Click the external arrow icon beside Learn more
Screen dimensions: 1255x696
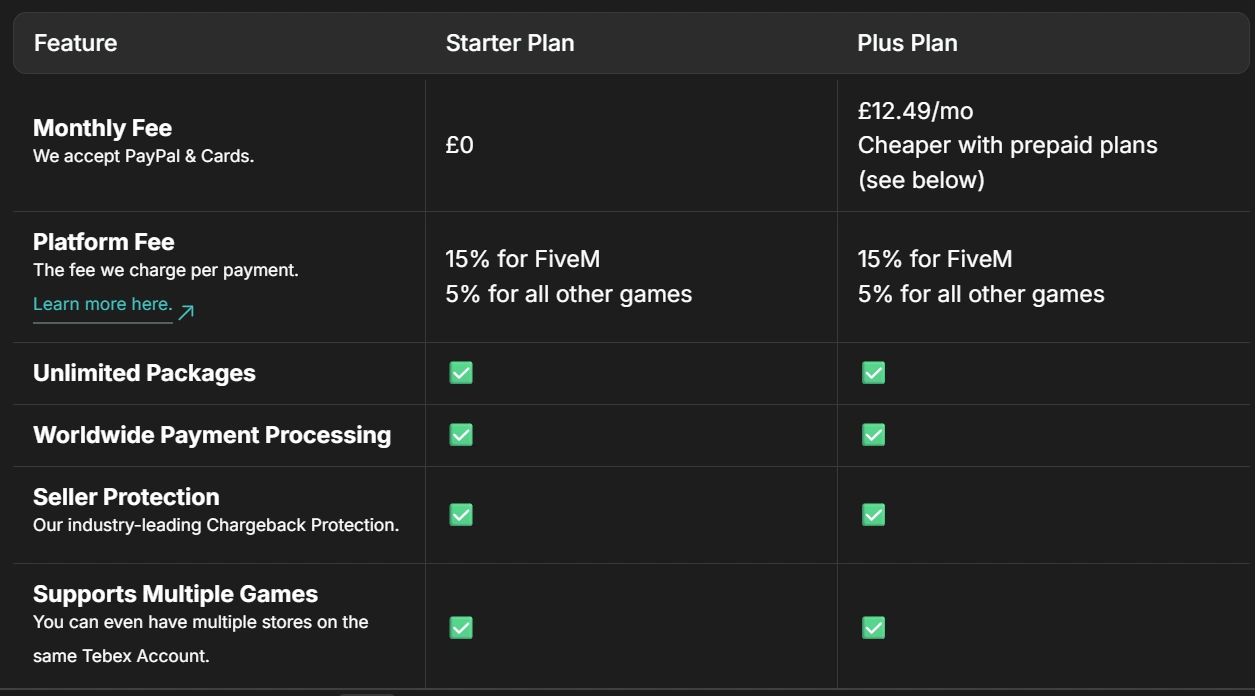(186, 312)
